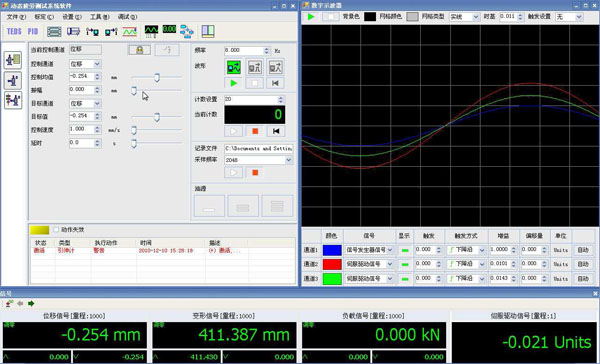Click the TEDS toolbar icon

(14, 31)
